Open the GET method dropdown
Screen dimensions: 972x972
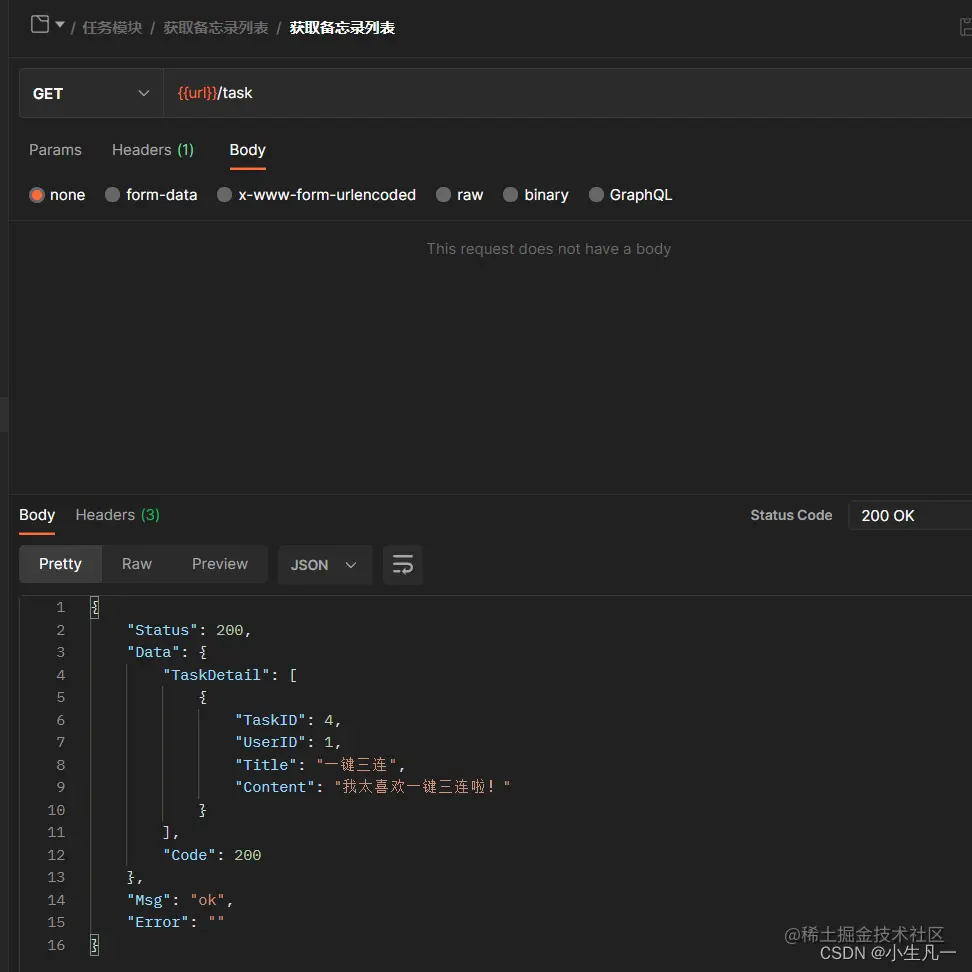91,94
